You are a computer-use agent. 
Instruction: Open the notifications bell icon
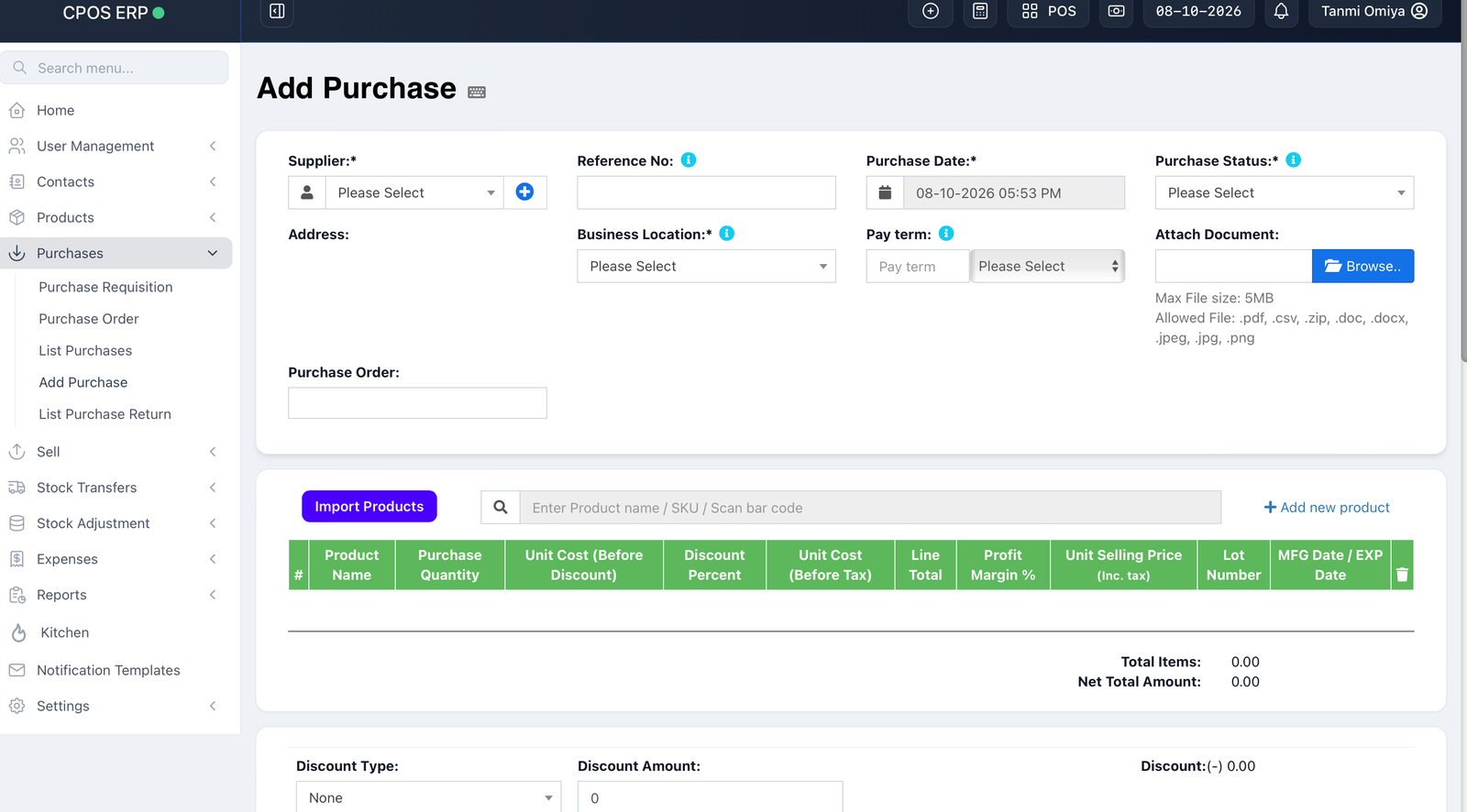[x=1281, y=12]
